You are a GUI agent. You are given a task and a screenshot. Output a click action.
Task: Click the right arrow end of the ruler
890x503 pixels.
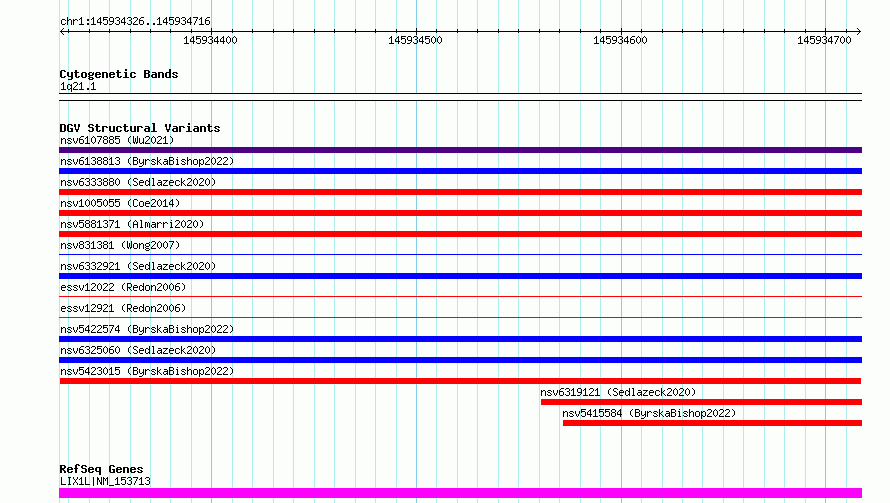click(858, 31)
